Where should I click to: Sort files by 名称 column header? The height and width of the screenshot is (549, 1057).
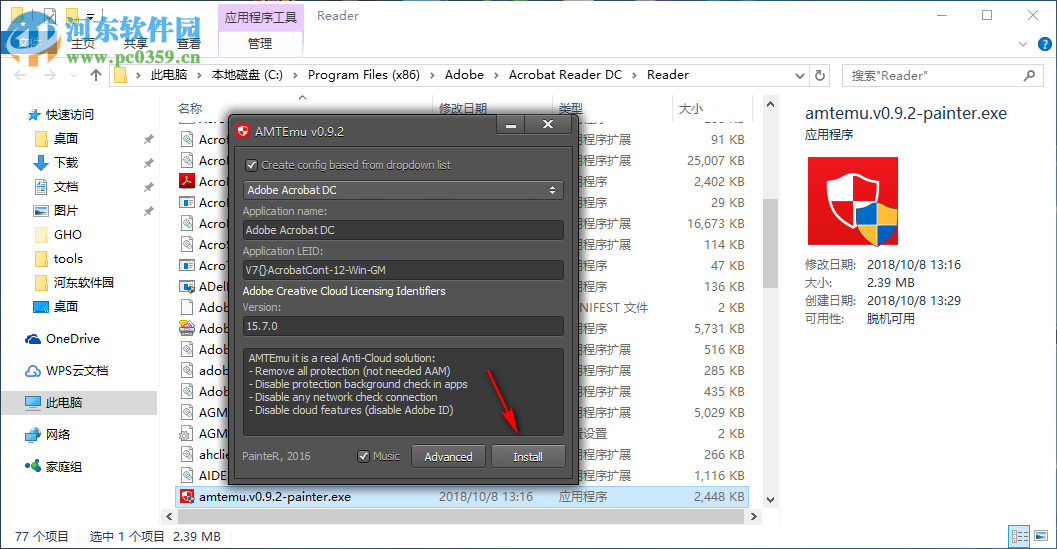coord(190,109)
